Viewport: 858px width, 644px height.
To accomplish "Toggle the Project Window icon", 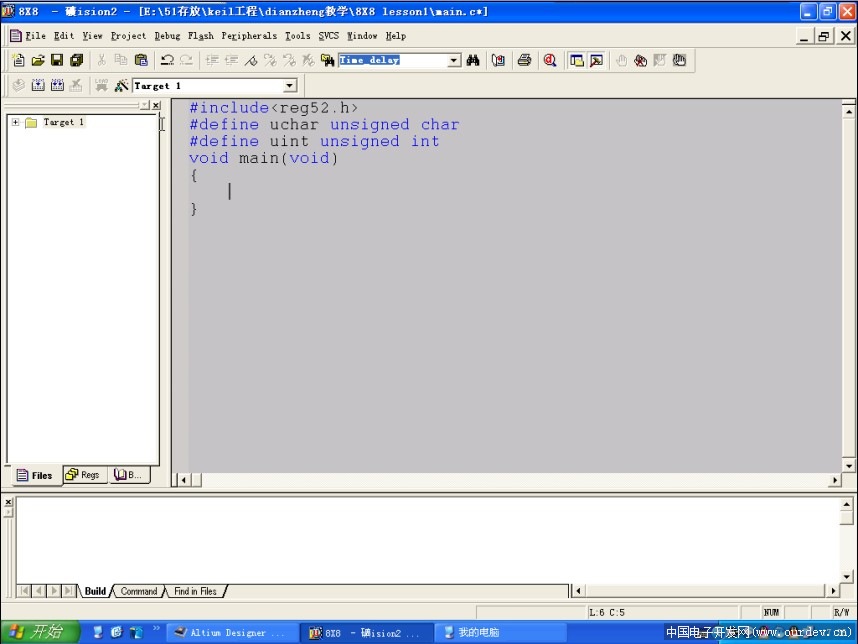I will (577, 60).
